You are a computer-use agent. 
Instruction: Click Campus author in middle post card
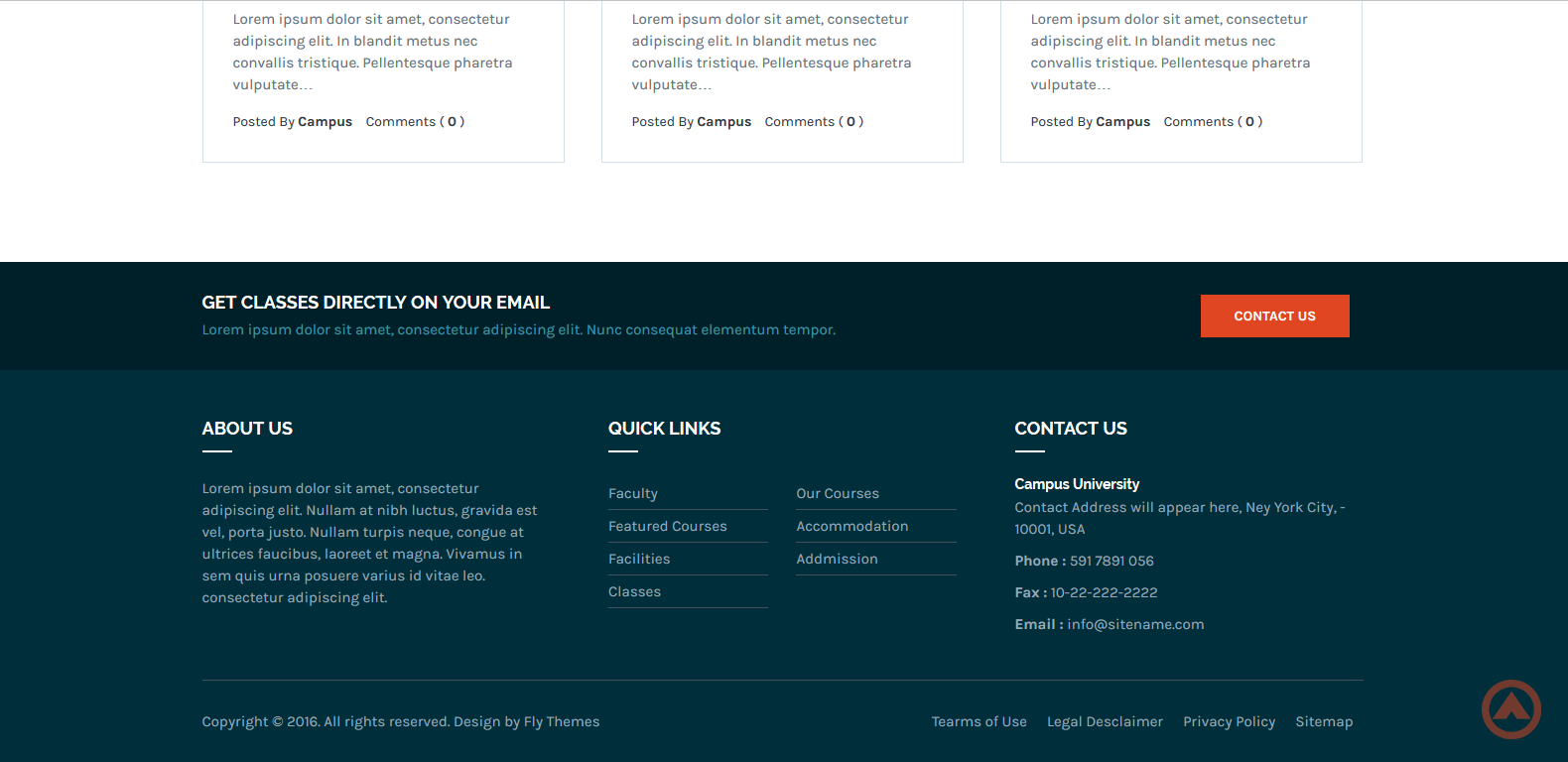point(723,122)
